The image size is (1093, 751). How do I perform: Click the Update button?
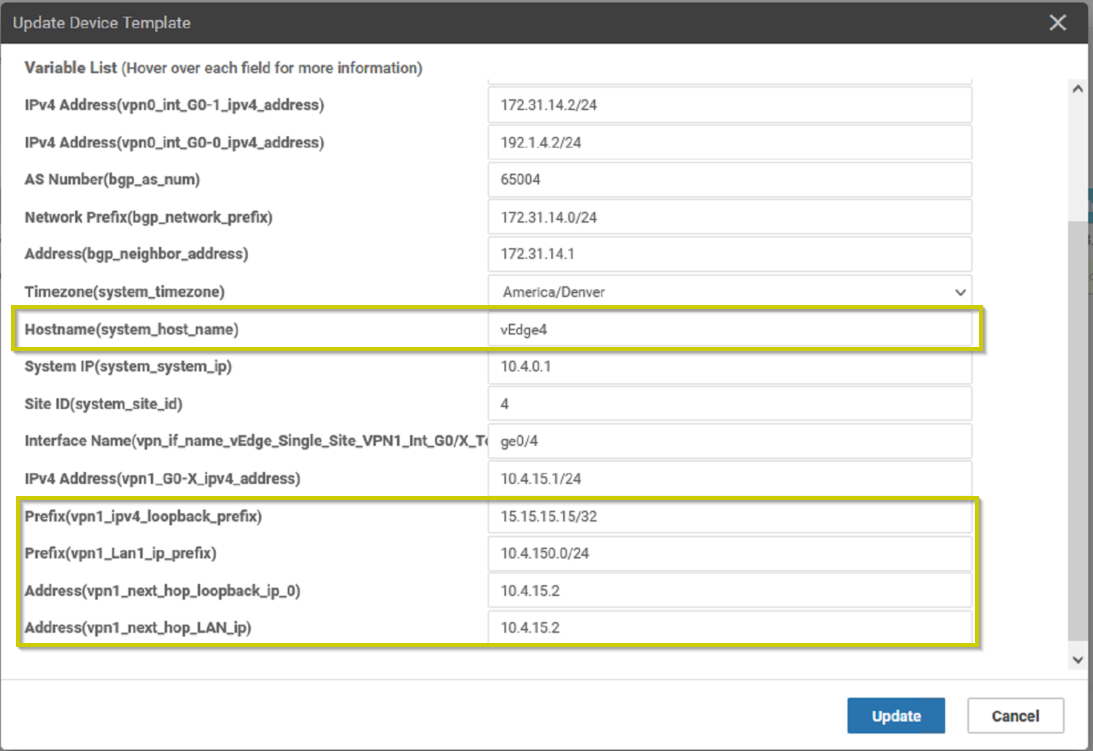[896, 715]
